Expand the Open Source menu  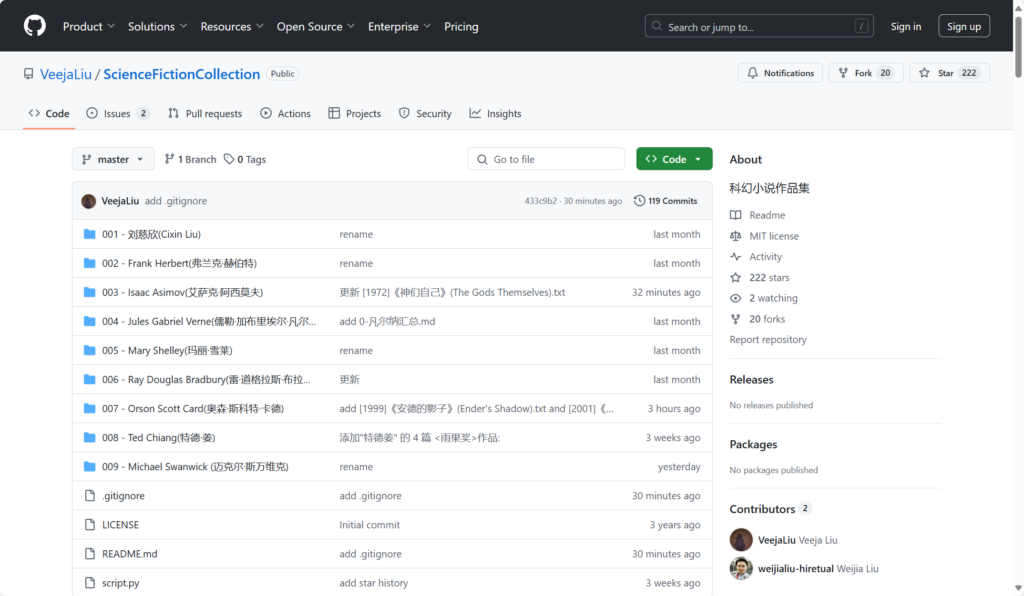coord(315,26)
